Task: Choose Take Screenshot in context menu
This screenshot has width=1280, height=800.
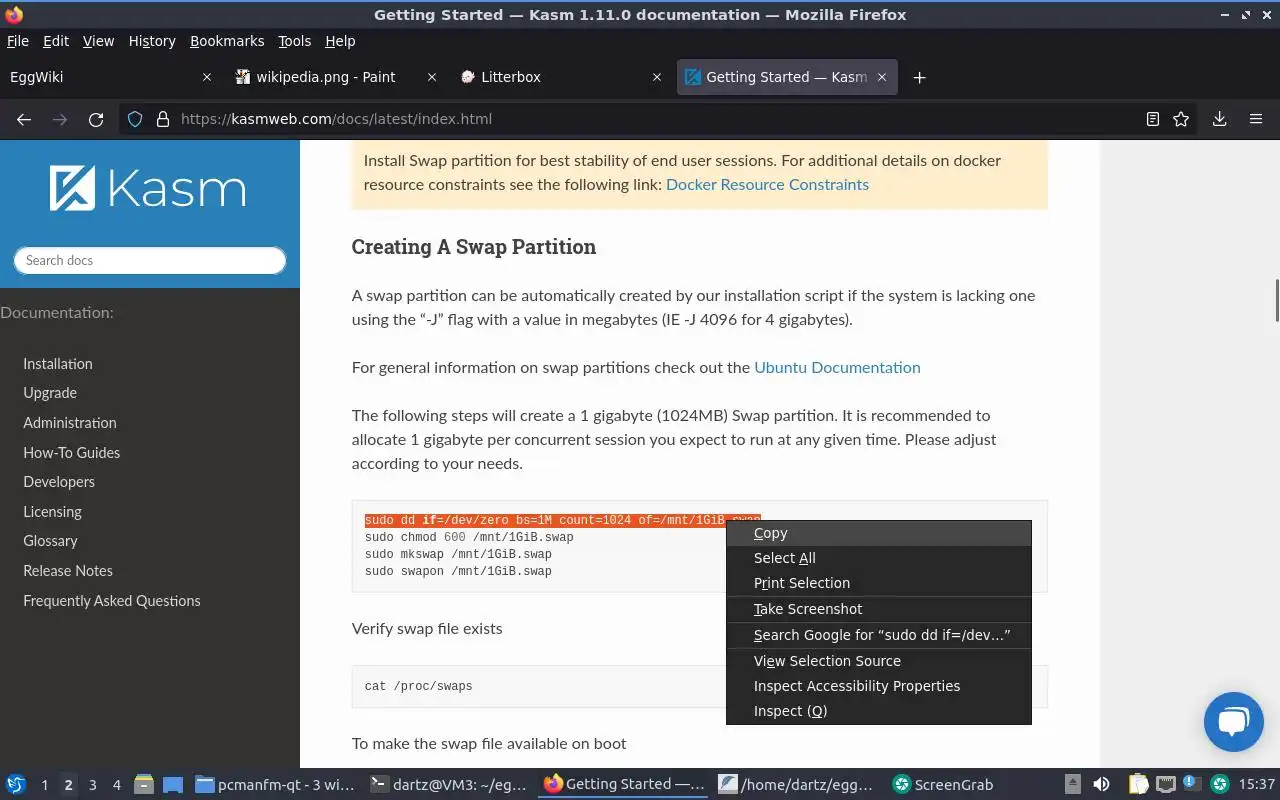Action: click(878, 609)
